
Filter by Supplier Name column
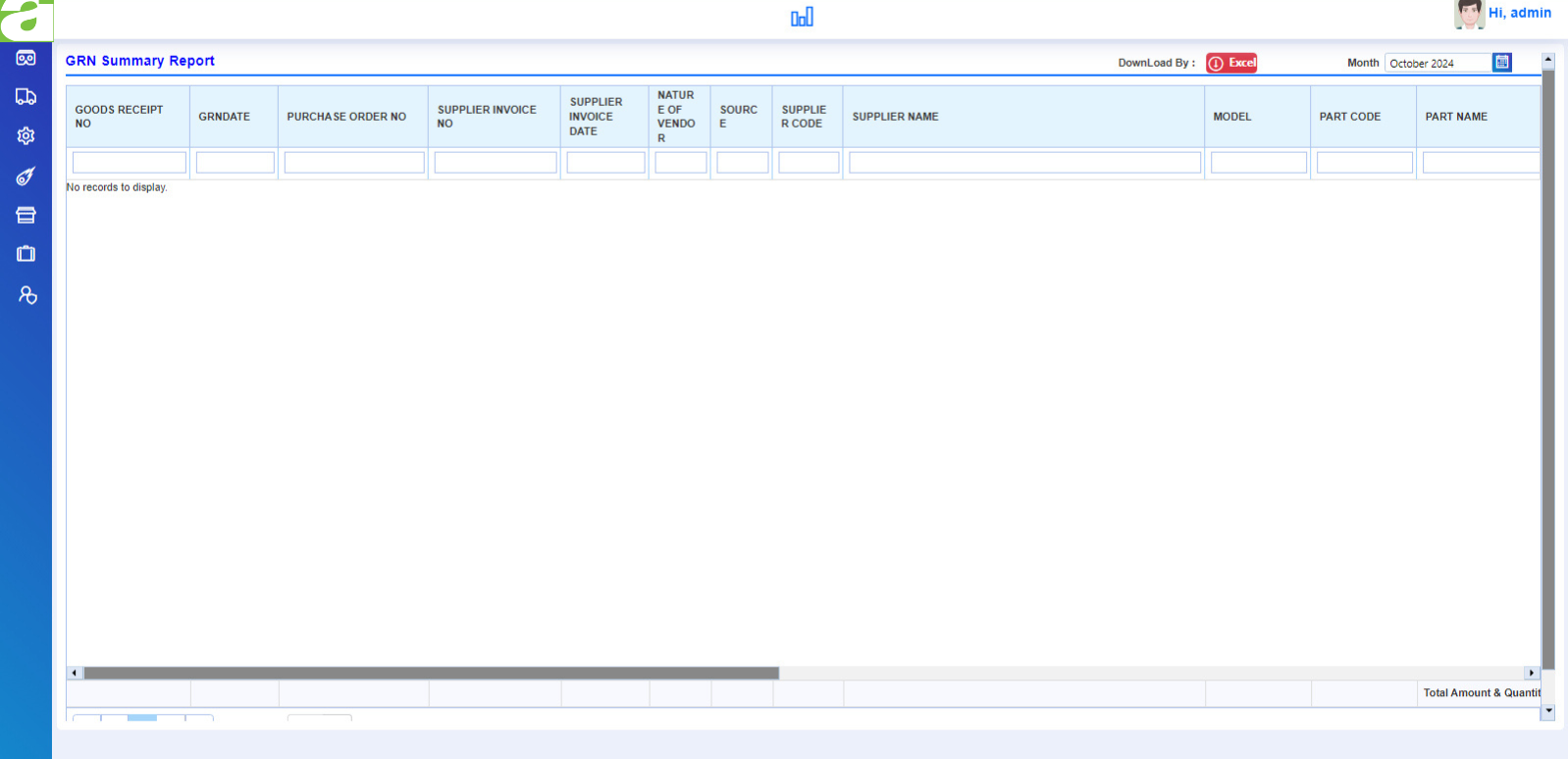[1024, 162]
